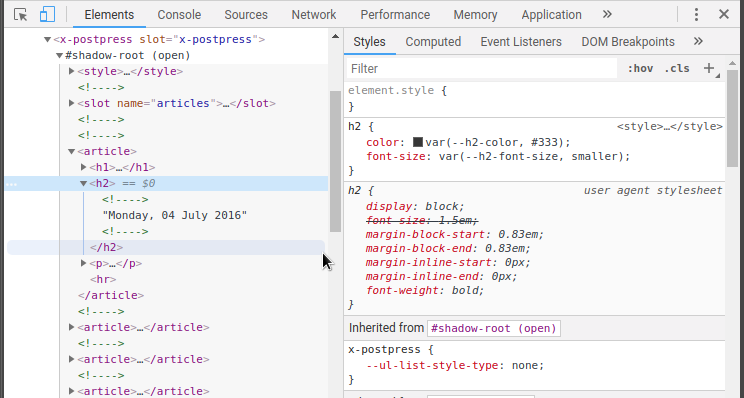
Task: Expand the first collapsed article node
Action: click(x=71, y=327)
